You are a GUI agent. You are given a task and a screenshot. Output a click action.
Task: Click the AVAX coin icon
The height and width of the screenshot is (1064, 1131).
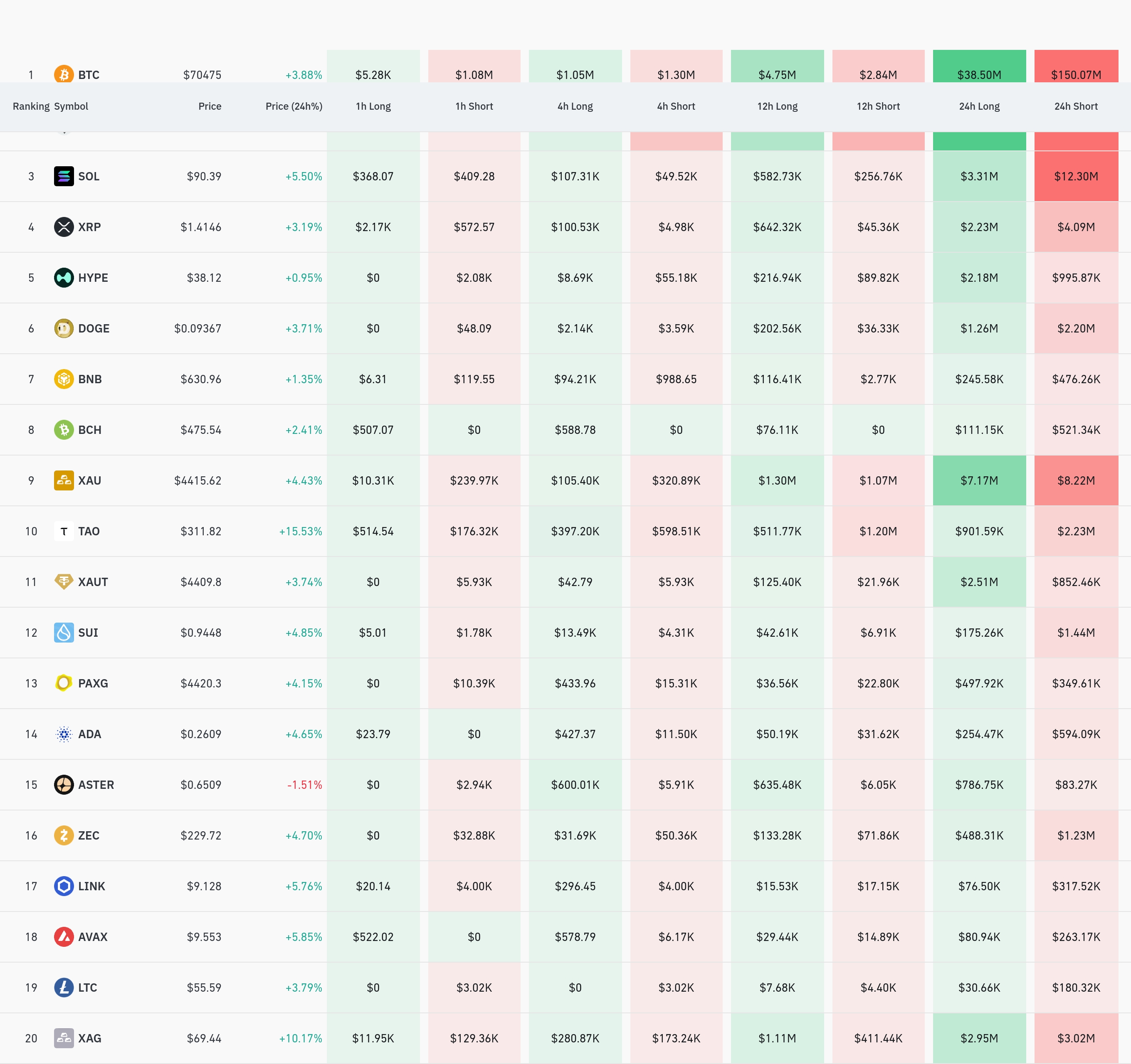click(x=64, y=937)
